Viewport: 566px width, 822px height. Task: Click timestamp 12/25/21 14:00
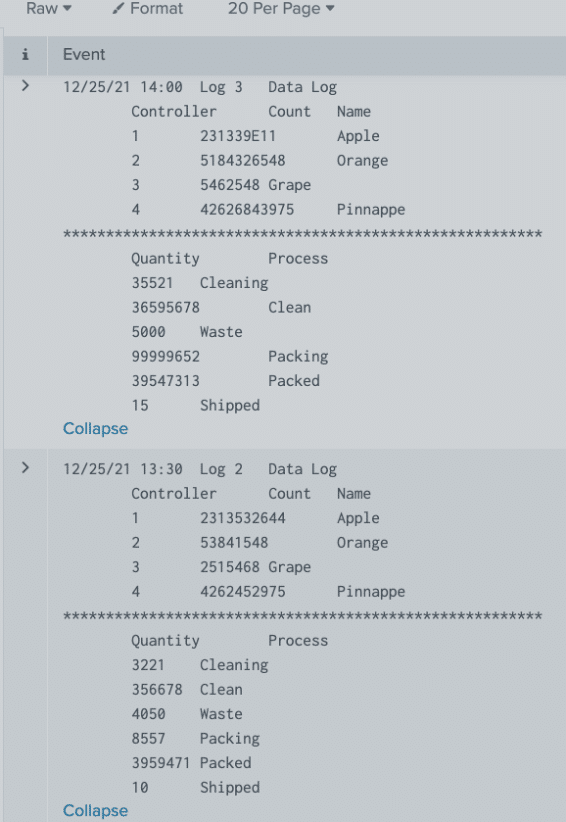pyautogui.click(x=123, y=87)
